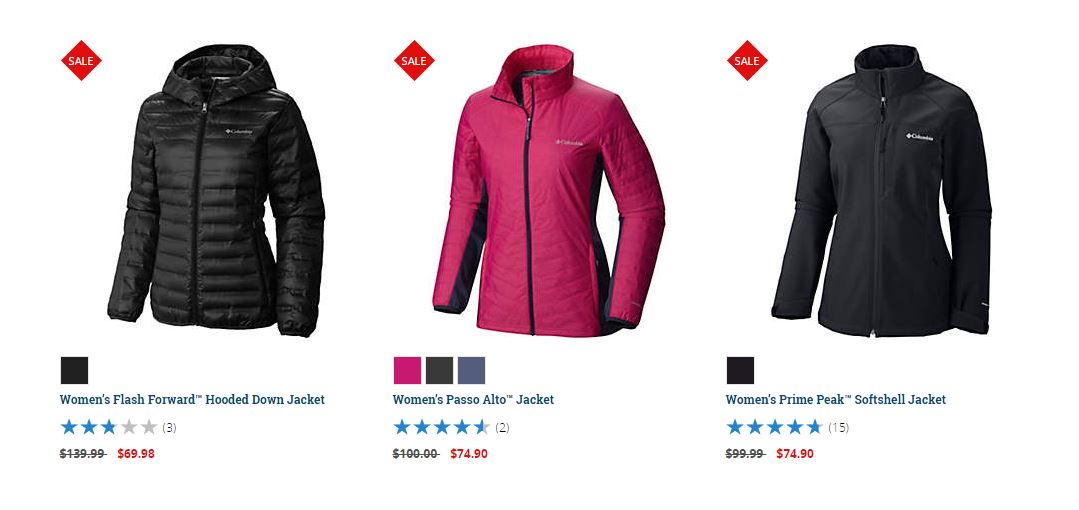Image resolution: width=1079 pixels, height=510 pixels.
Task: Choose the dark gray swatch for Passo Alto
Action: point(440,370)
